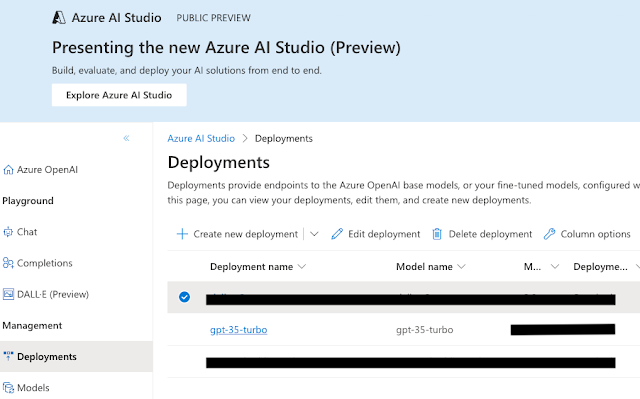Viewport: 640px width, 399px height.
Task: Click the Azure AI Studio logo icon
Action: pyautogui.click(x=59, y=18)
